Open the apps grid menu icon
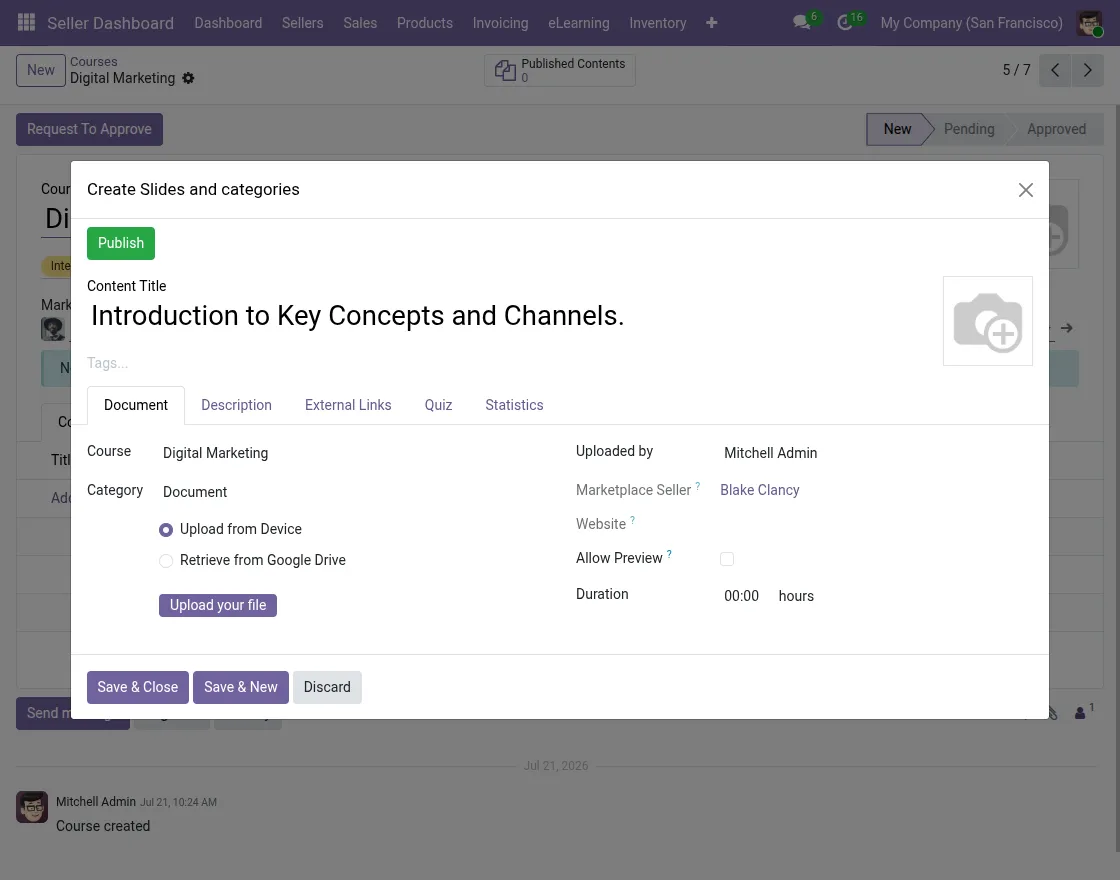Image resolution: width=1120 pixels, height=880 pixels. pos(26,23)
